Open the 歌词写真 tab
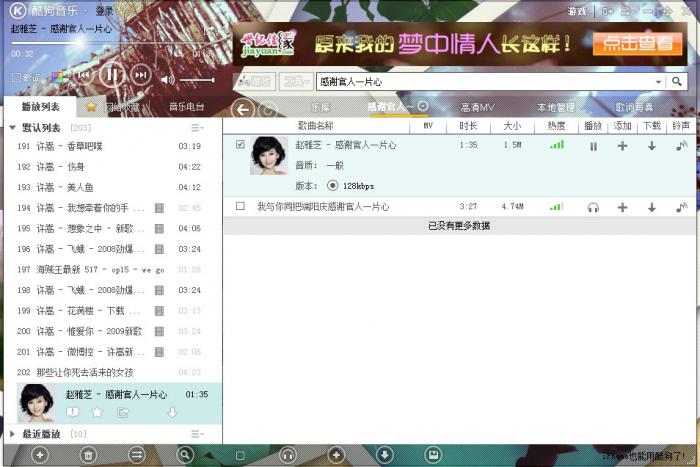The width and height of the screenshot is (700, 467). click(x=634, y=107)
